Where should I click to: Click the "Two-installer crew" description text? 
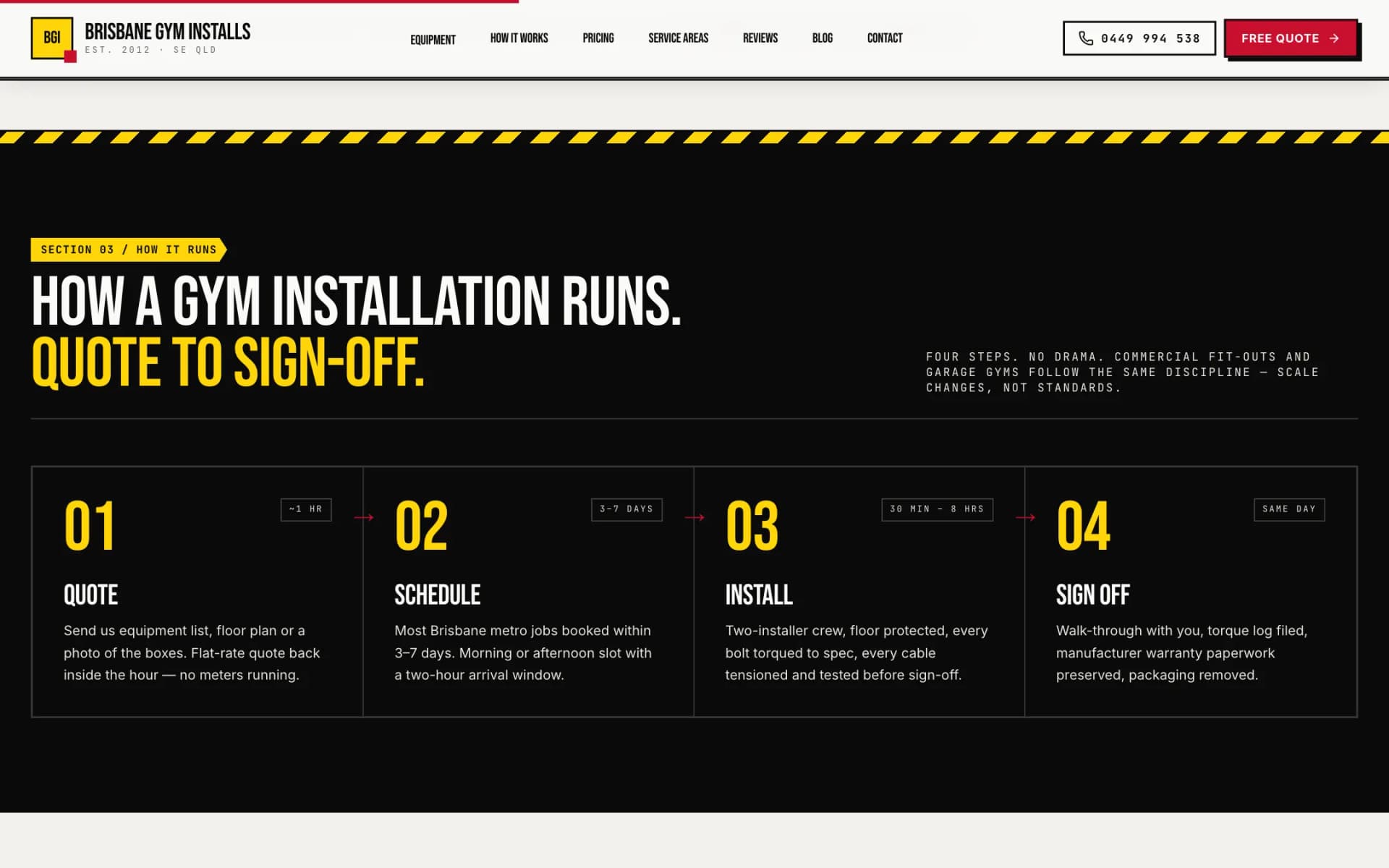click(x=857, y=652)
